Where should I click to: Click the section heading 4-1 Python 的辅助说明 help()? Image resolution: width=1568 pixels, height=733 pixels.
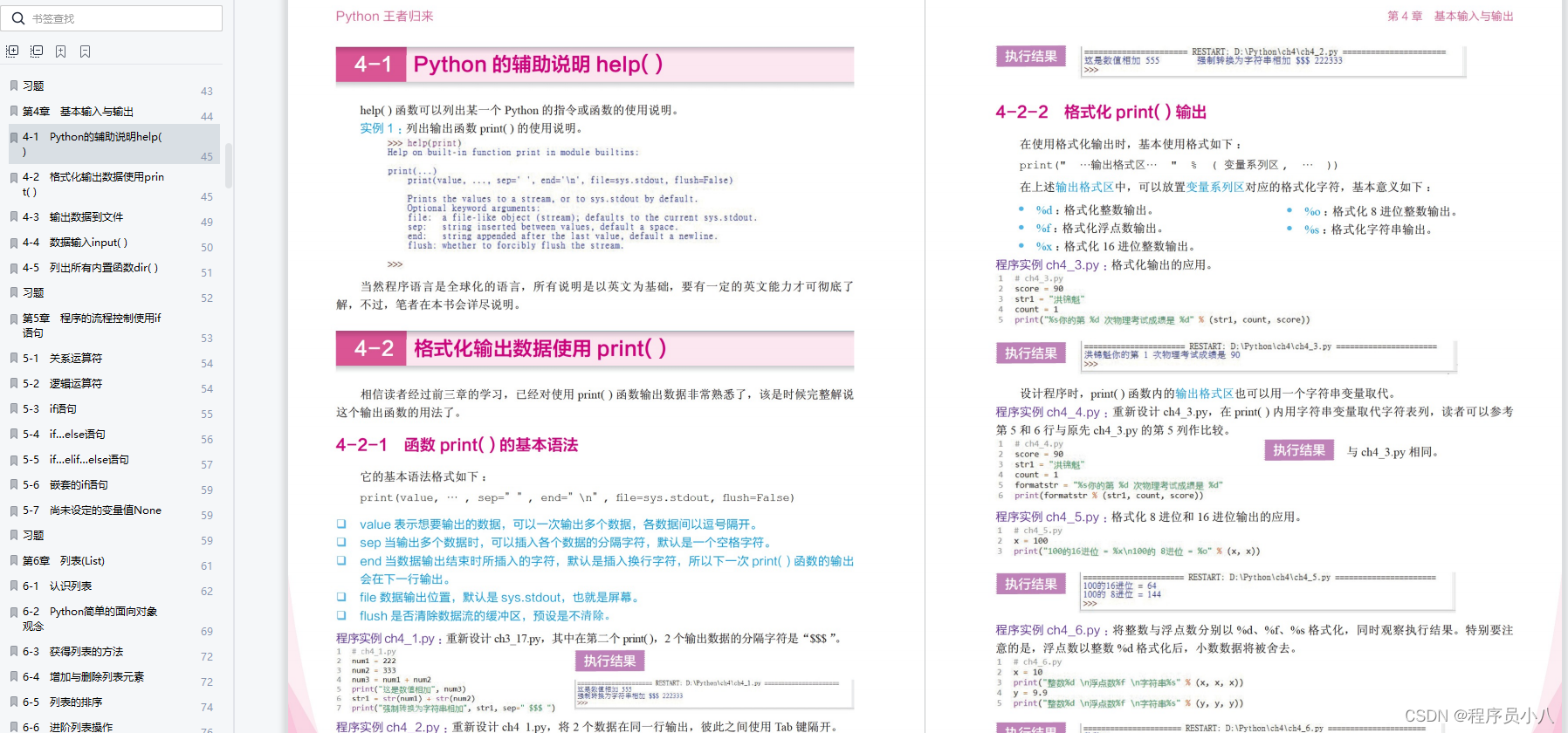pyautogui.click(x=595, y=65)
